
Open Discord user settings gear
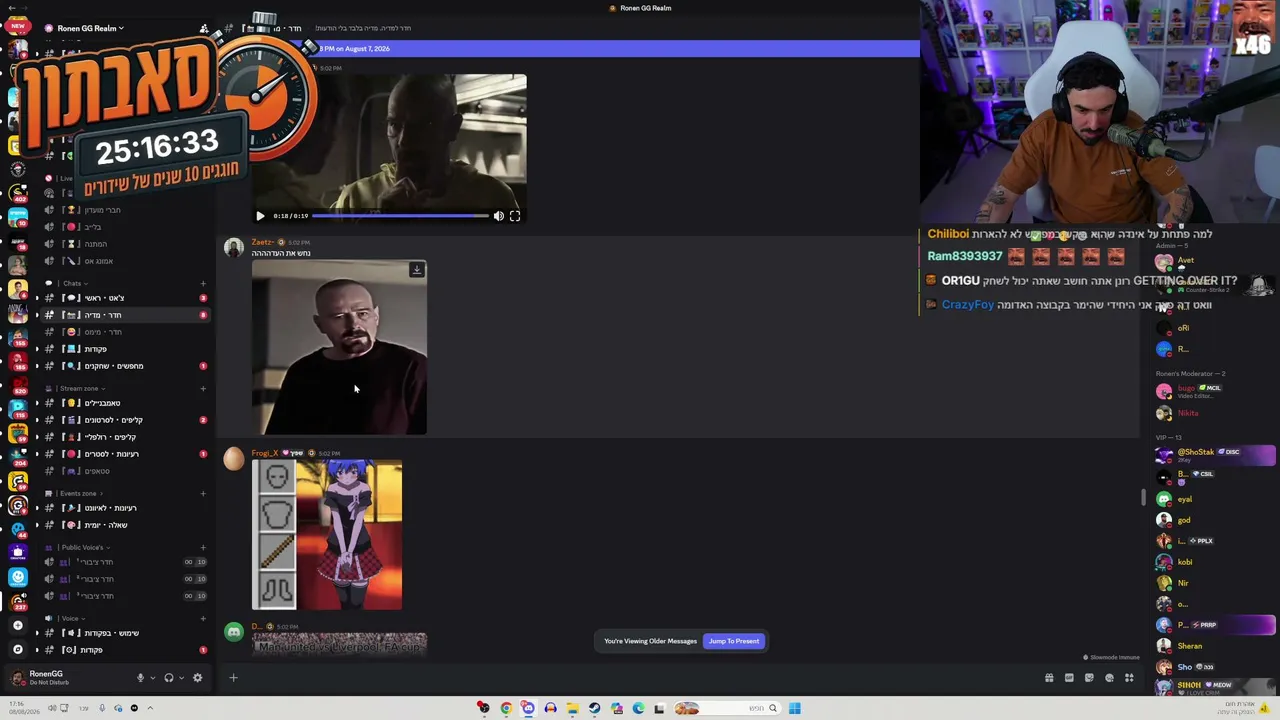[197, 678]
